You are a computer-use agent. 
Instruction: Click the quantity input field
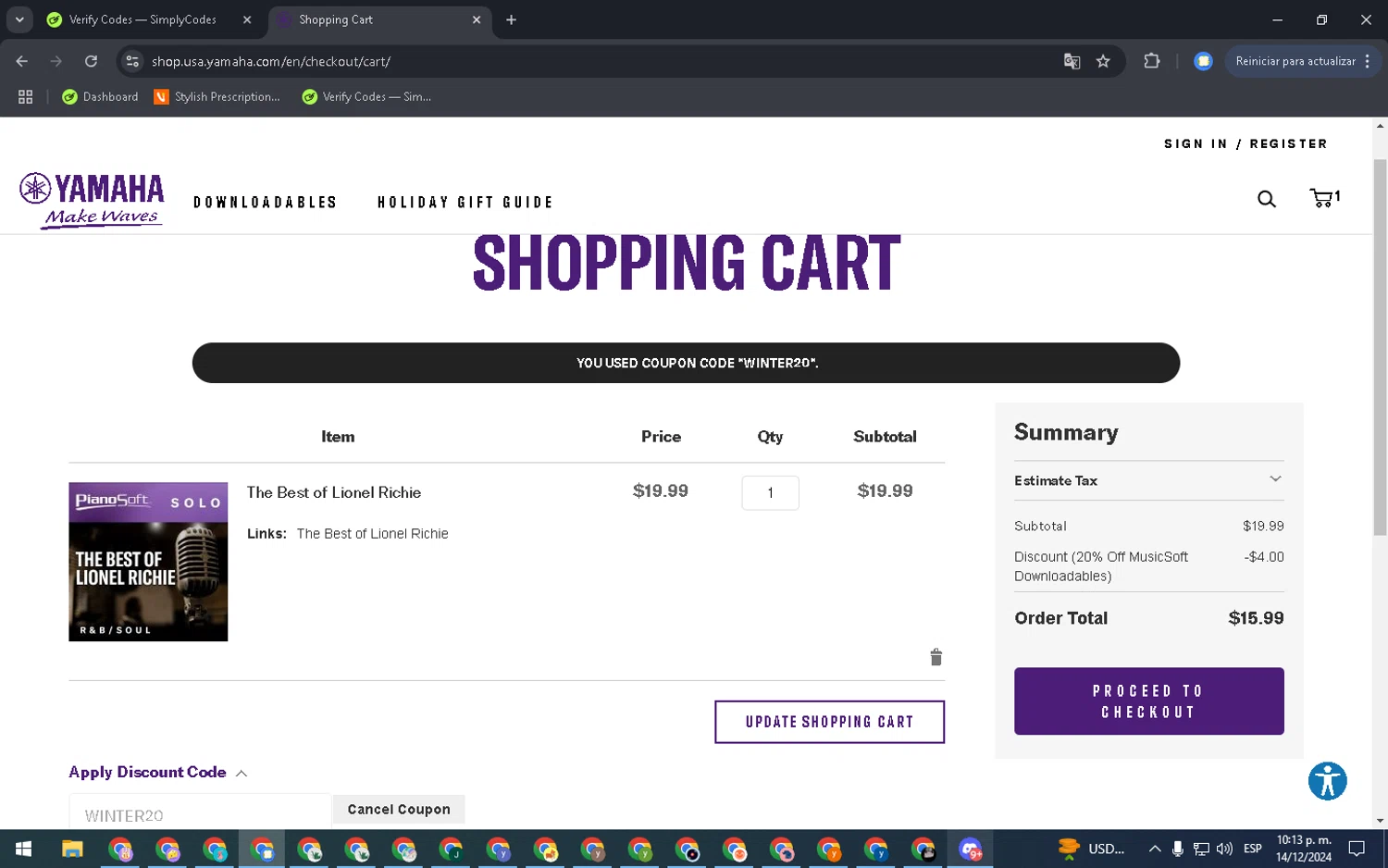(770, 492)
